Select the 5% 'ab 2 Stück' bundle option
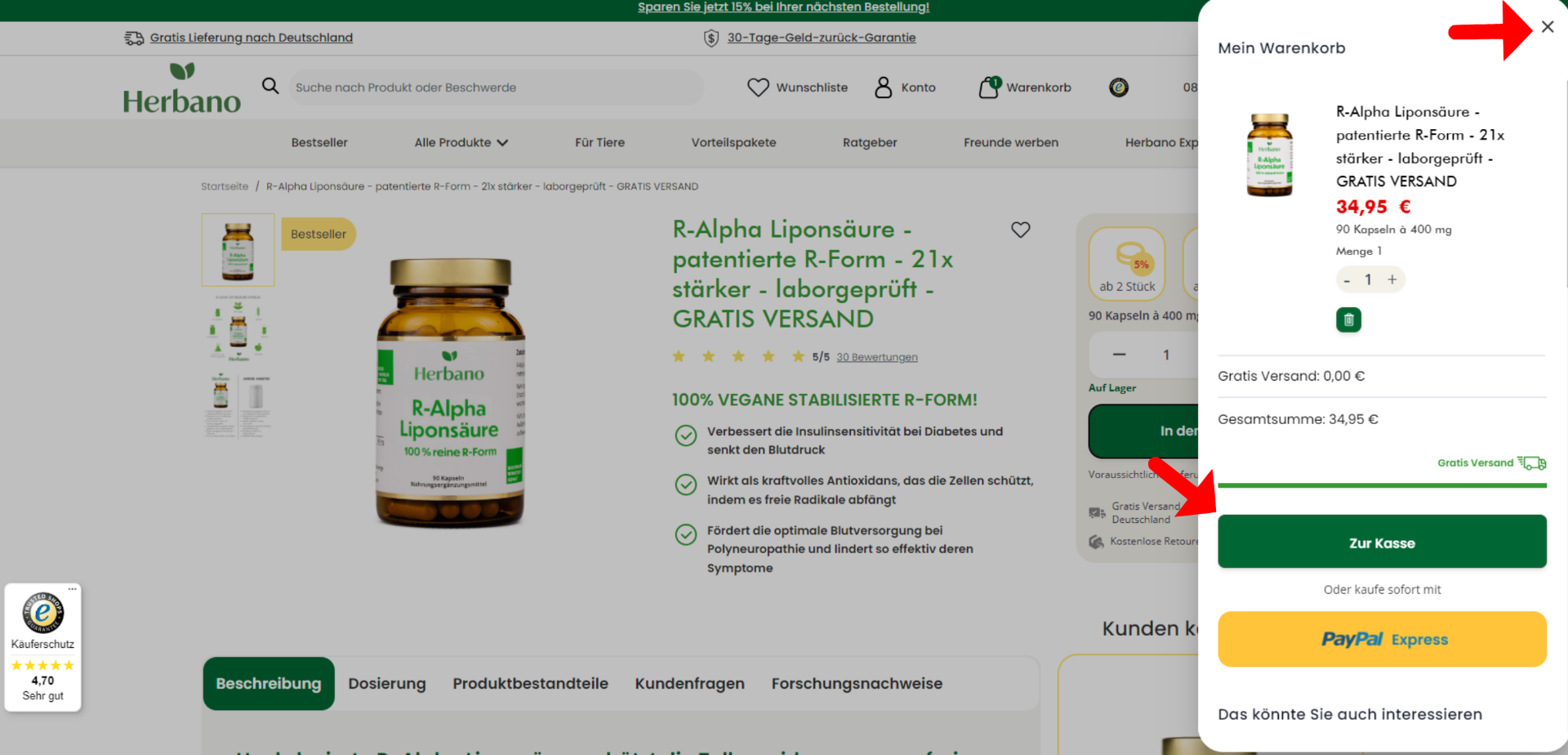The image size is (1568, 755). (x=1126, y=263)
